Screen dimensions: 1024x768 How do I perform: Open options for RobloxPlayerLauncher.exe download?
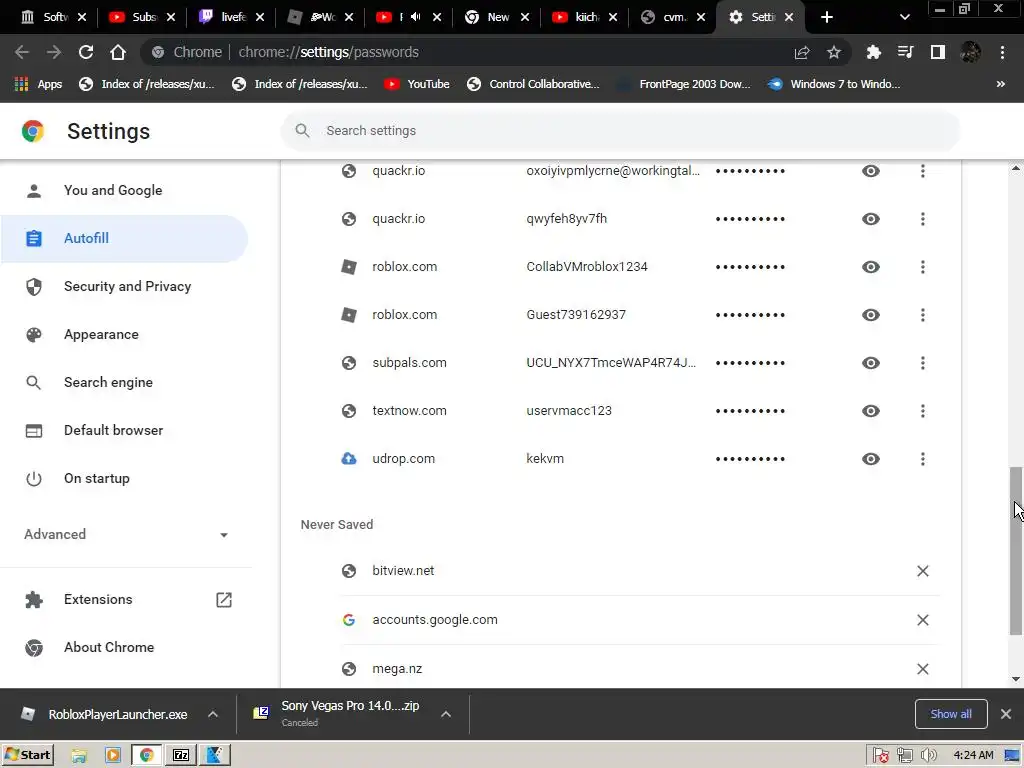[213, 714]
